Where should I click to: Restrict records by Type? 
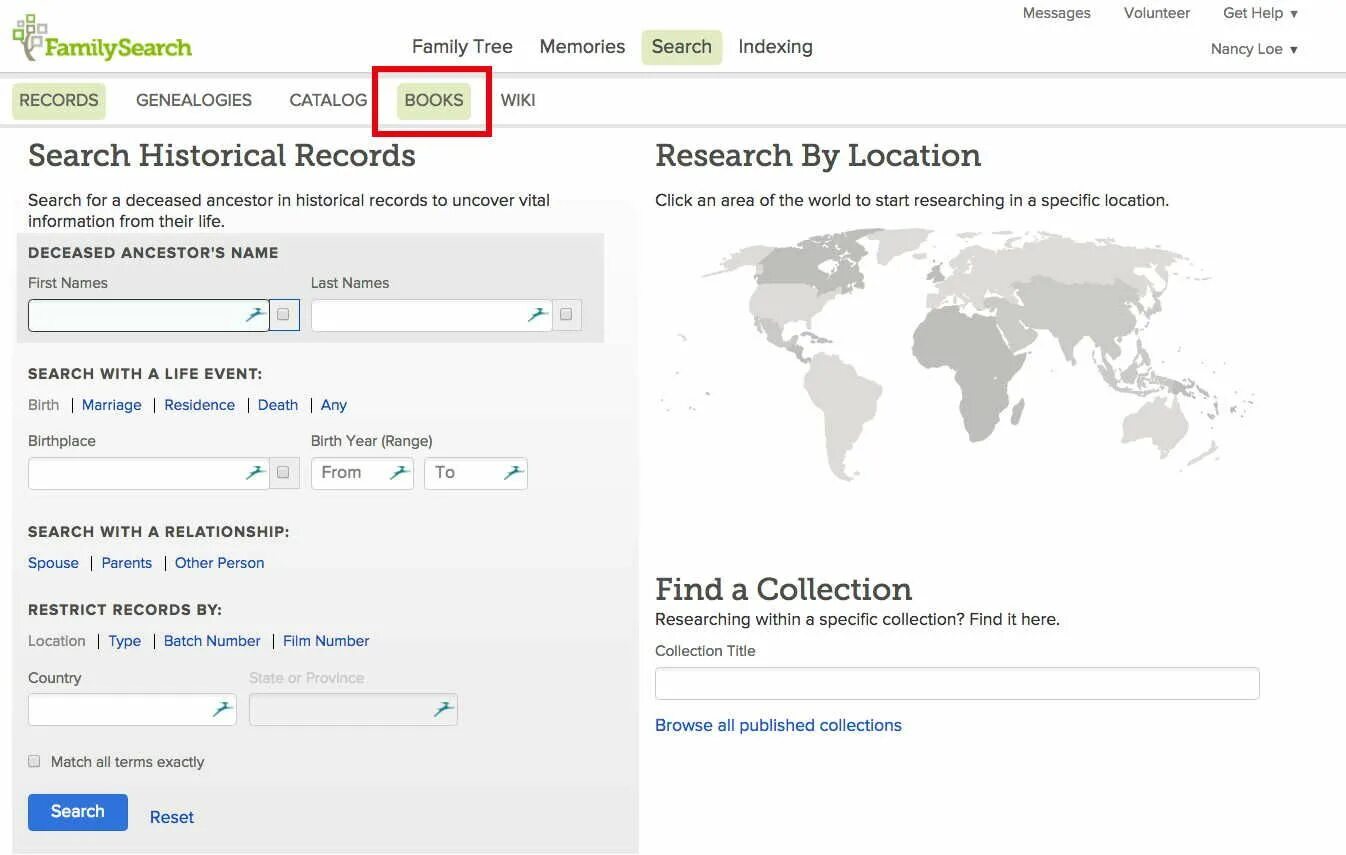[x=125, y=641]
